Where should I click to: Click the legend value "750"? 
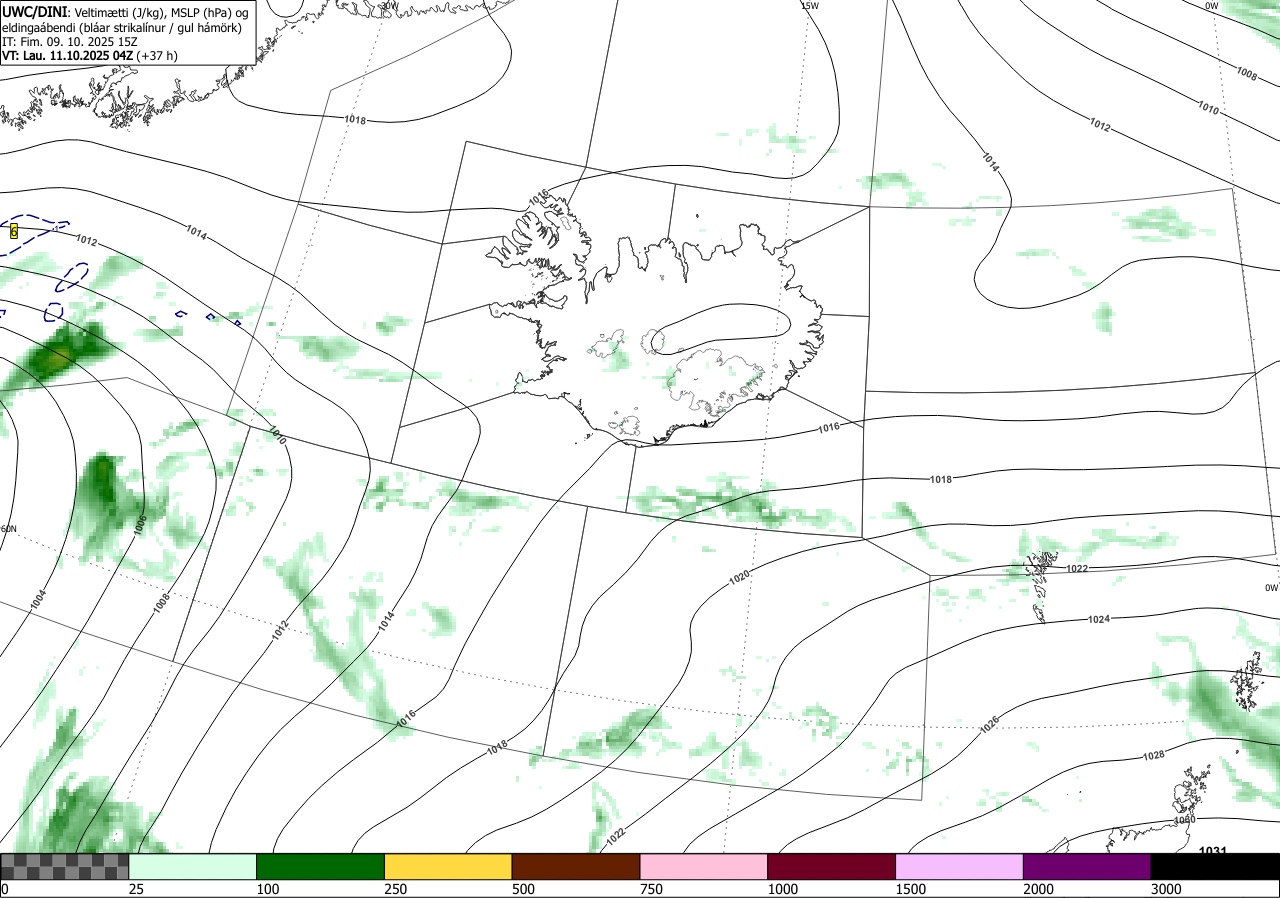651,889
